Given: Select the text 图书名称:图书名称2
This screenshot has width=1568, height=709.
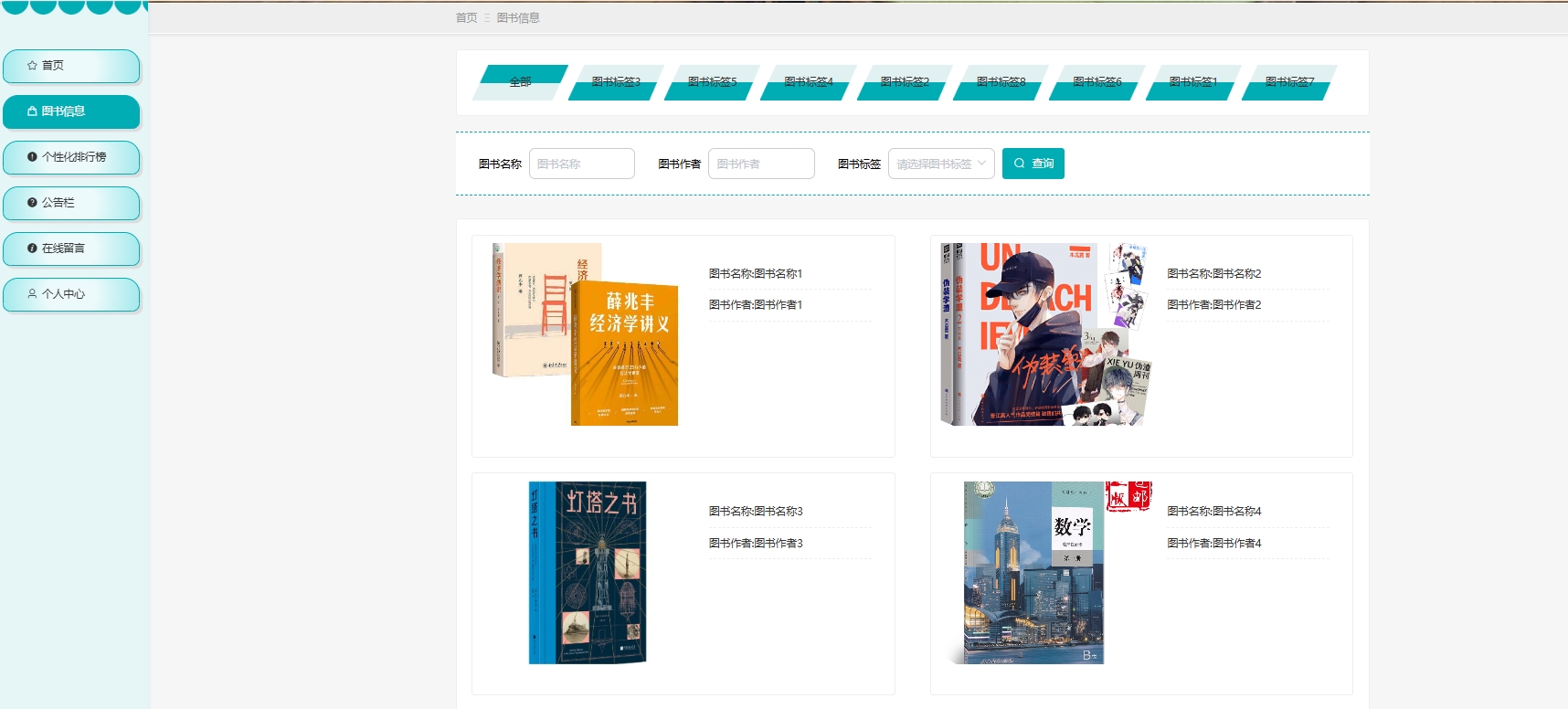Looking at the screenshot, I should tap(1214, 273).
